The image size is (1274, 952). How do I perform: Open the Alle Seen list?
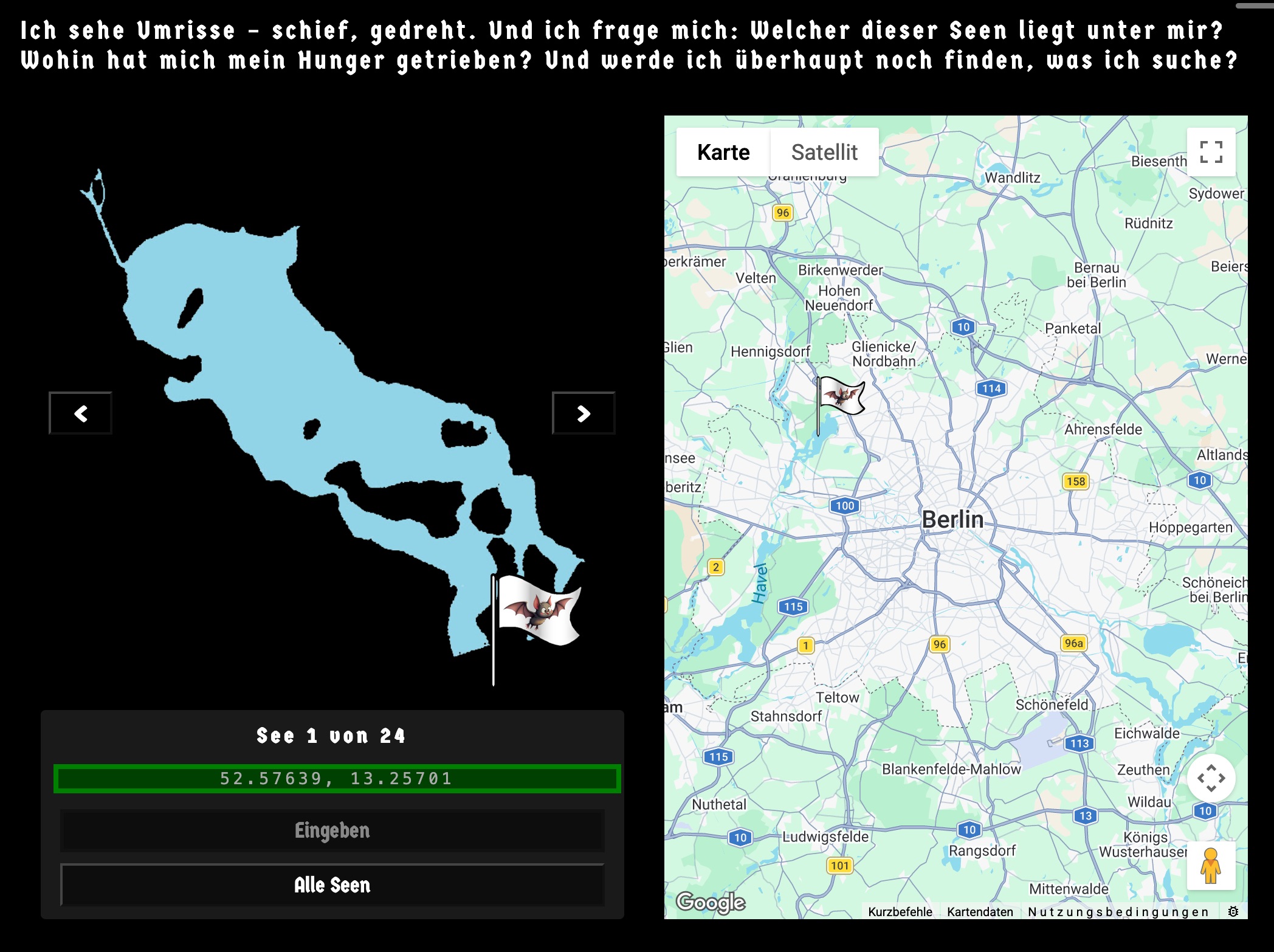[x=332, y=885]
